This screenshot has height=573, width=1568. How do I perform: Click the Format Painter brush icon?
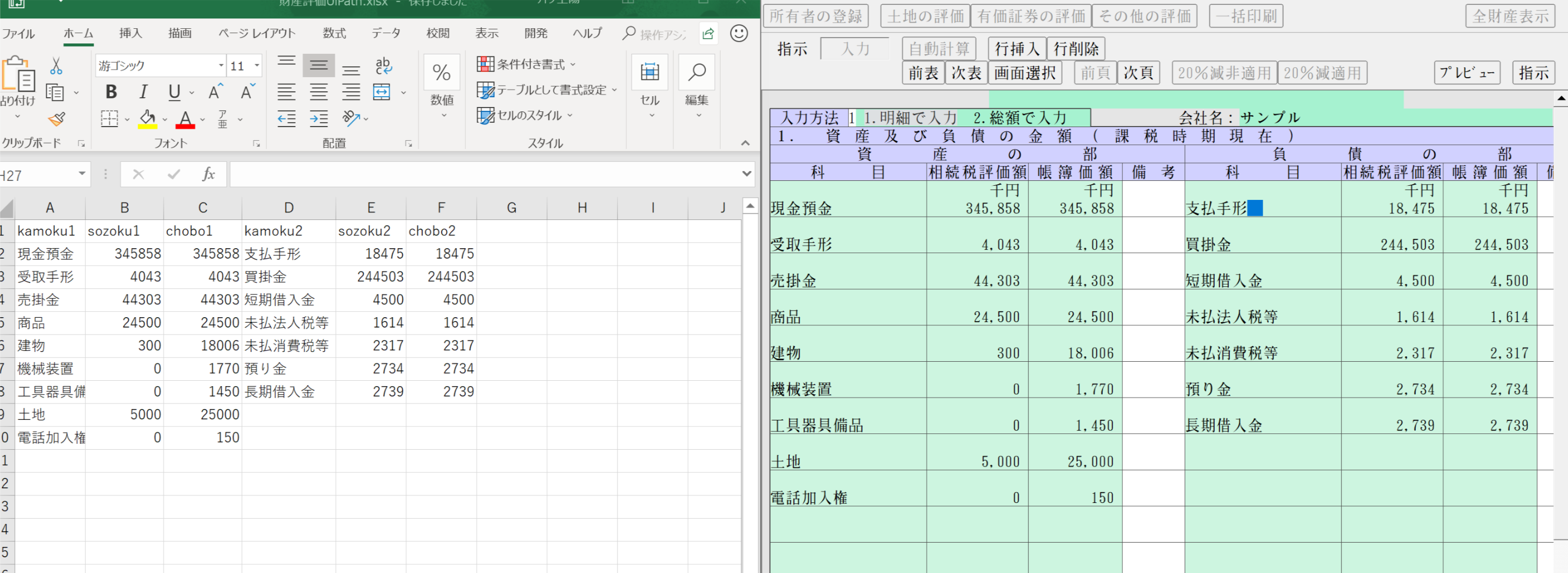tap(57, 119)
